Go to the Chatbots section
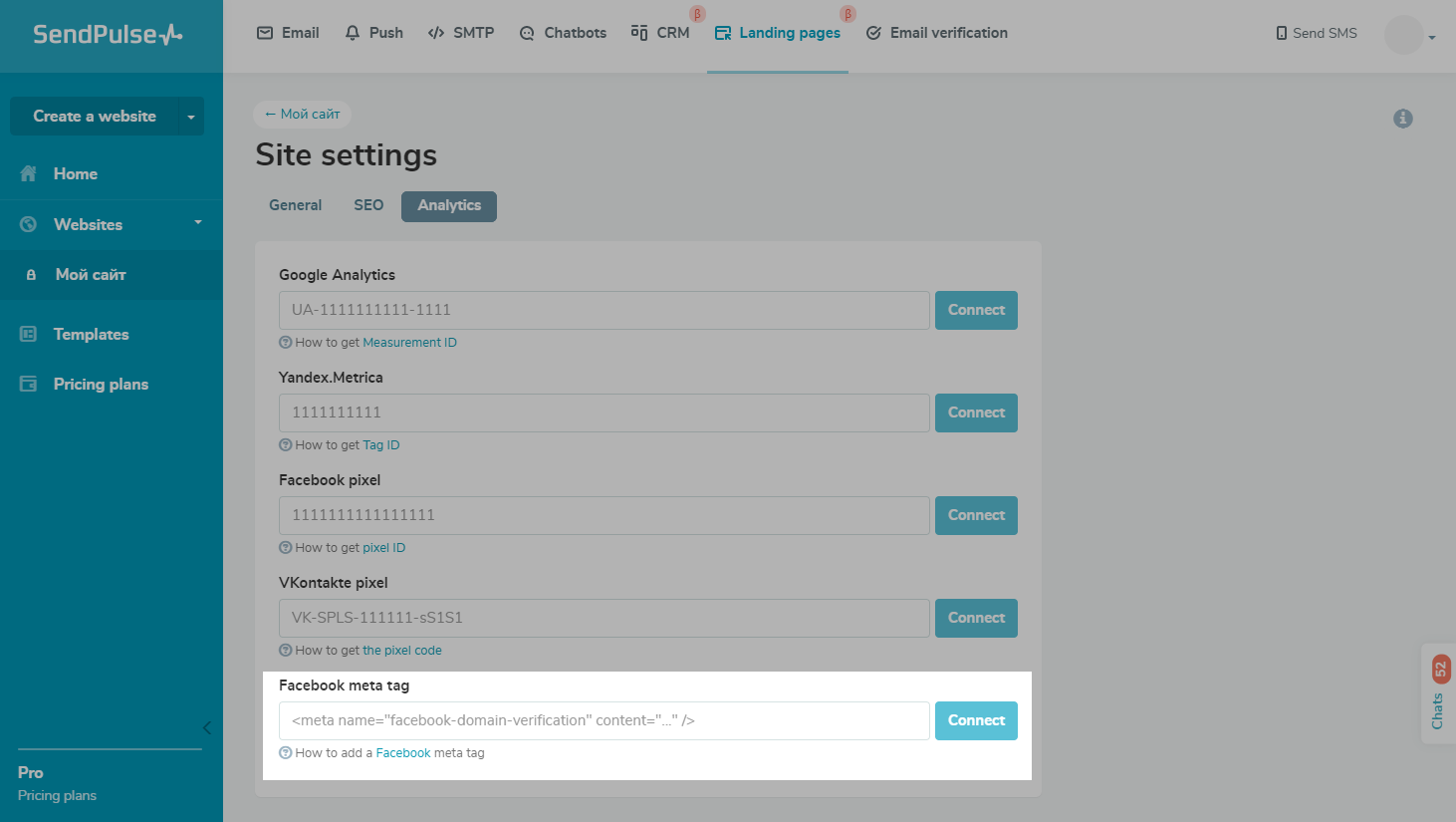This screenshot has width=1456, height=822. (563, 33)
